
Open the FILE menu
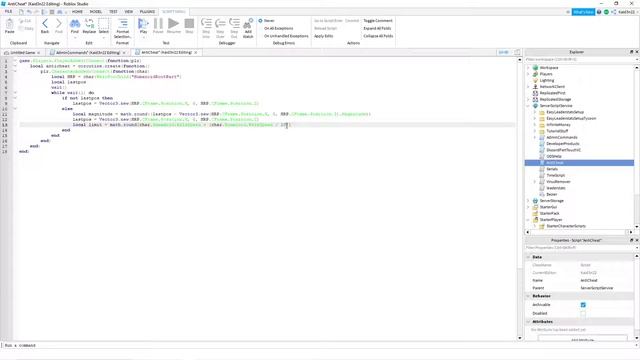click(8, 12)
